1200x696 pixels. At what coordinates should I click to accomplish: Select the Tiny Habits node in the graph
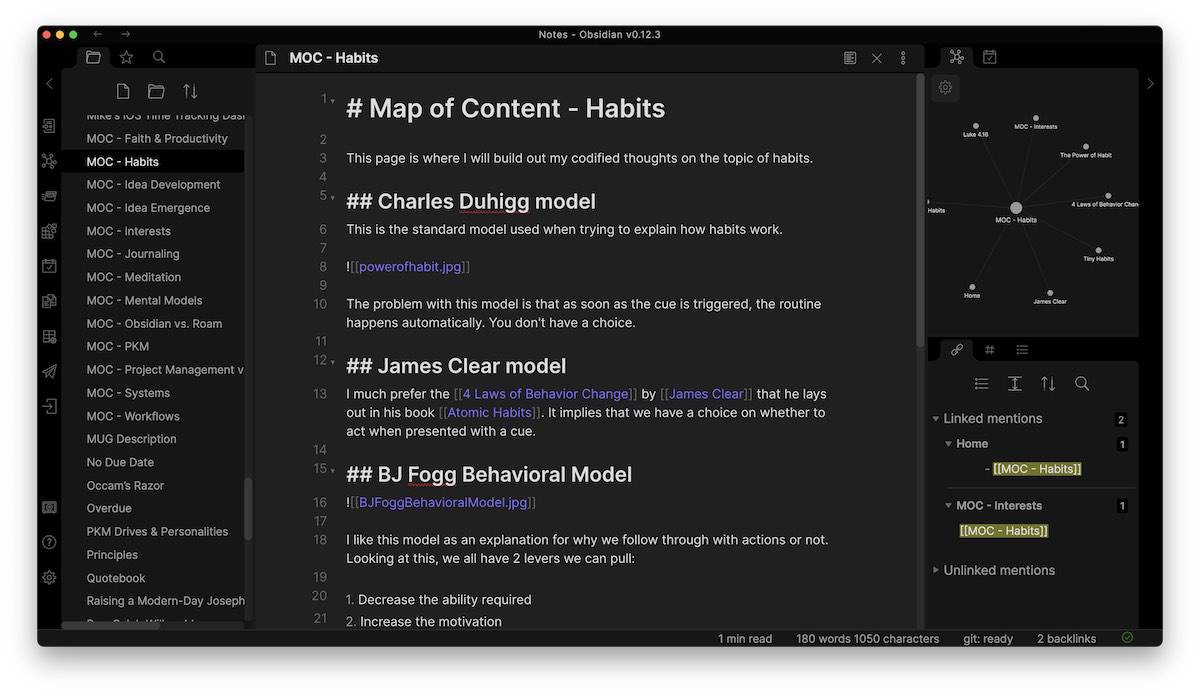(1098, 251)
